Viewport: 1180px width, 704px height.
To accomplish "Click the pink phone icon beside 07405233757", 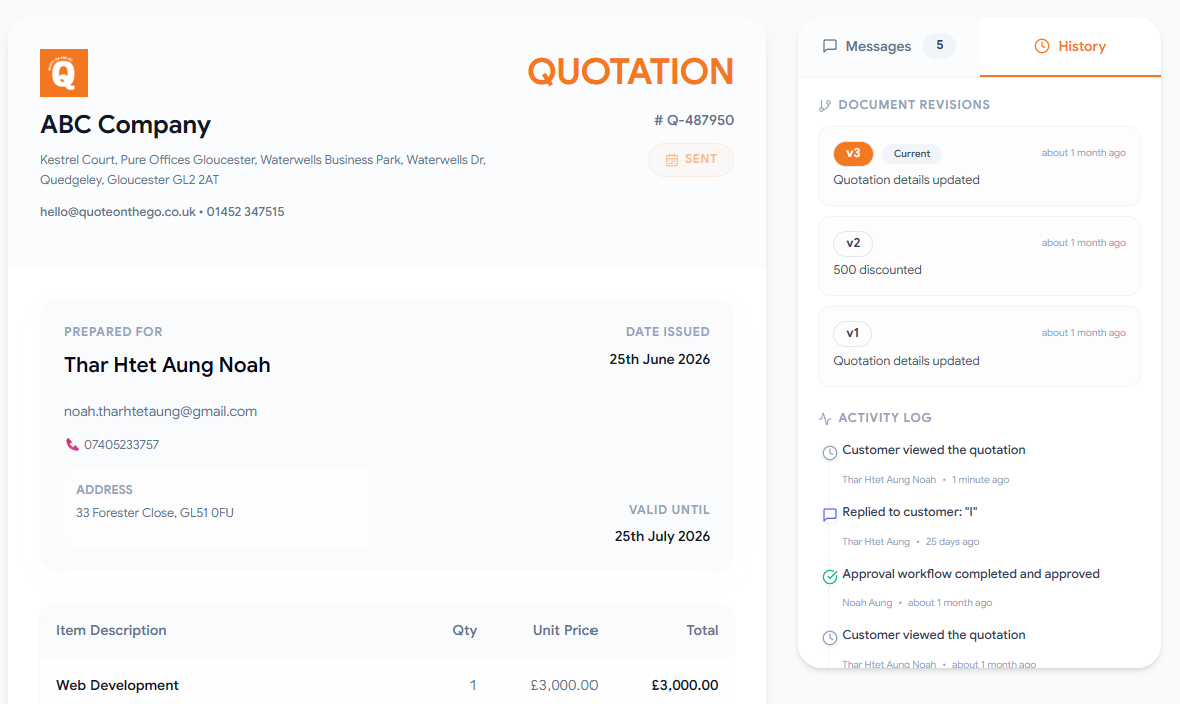I will pos(72,444).
